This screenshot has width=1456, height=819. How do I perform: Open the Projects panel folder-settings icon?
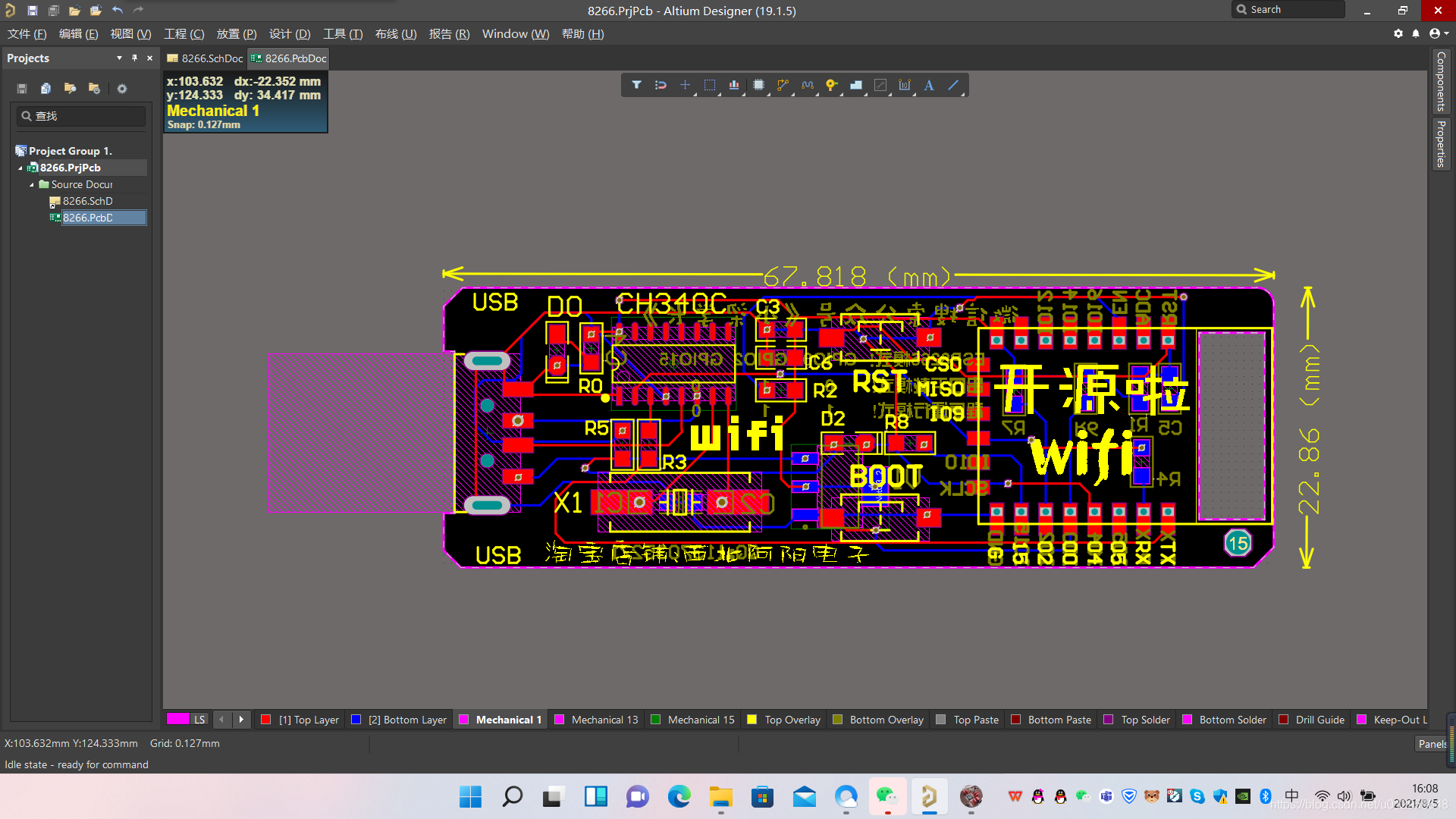pos(94,89)
